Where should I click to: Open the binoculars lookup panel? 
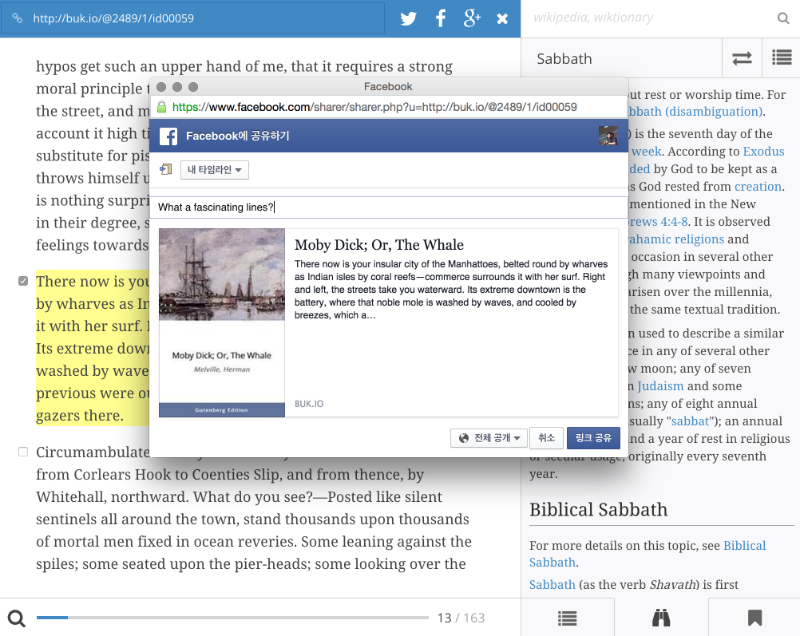coord(661,618)
